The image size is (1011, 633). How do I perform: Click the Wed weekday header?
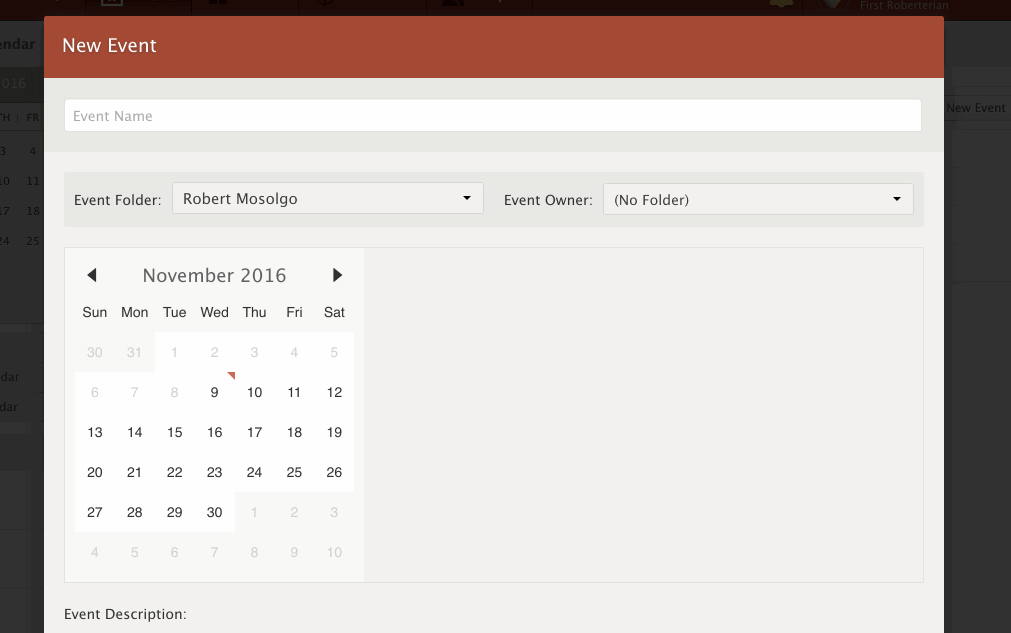tap(215, 312)
